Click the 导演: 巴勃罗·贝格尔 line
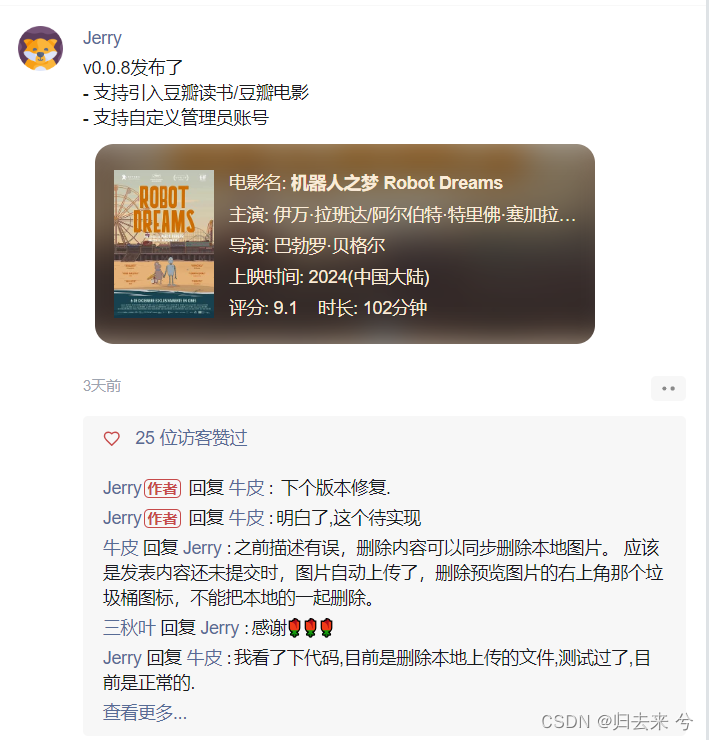The image size is (709, 740). 307,246
